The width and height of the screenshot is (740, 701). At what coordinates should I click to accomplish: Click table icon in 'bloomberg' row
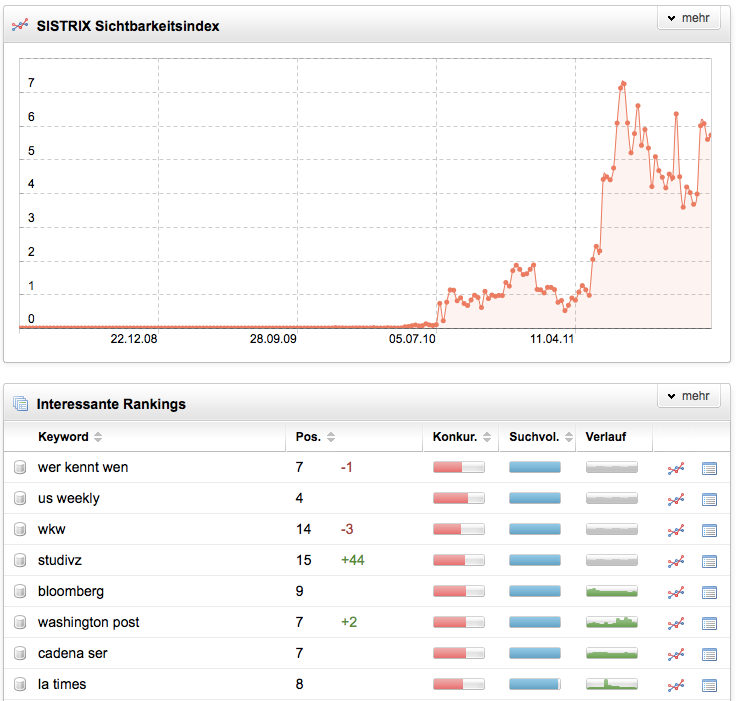[710, 592]
